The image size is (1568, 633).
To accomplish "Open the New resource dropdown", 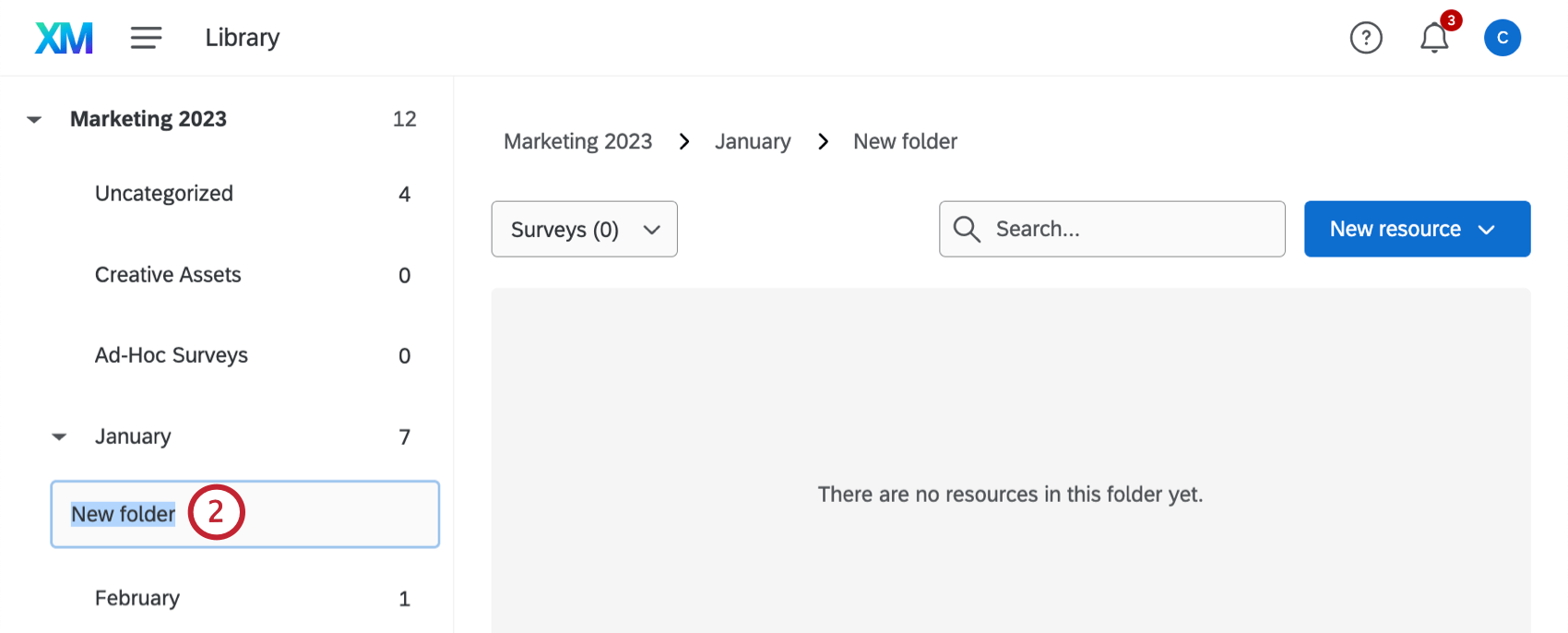I will click(1416, 229).
